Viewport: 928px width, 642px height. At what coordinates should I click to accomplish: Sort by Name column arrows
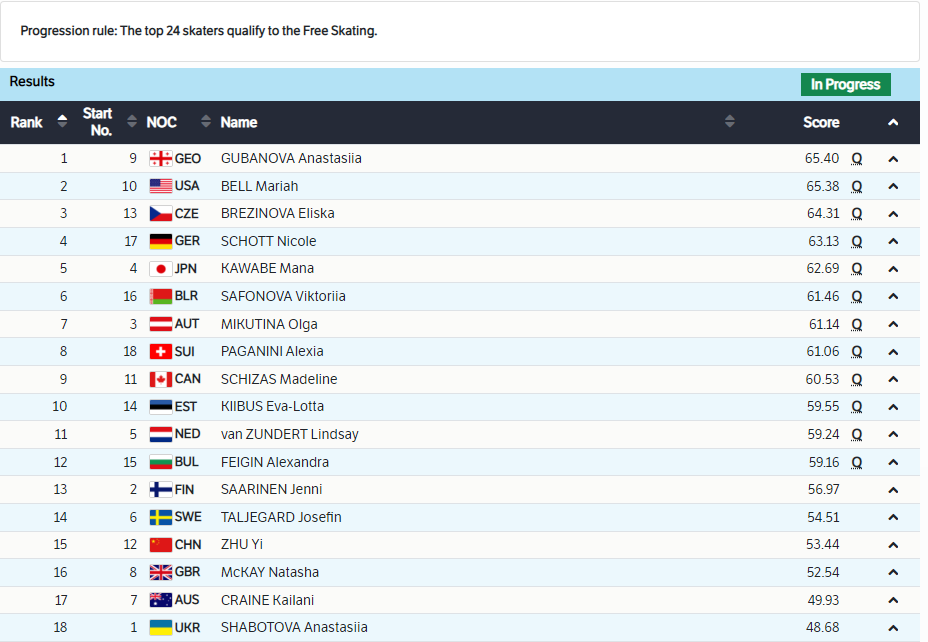(x=729, y=122)
